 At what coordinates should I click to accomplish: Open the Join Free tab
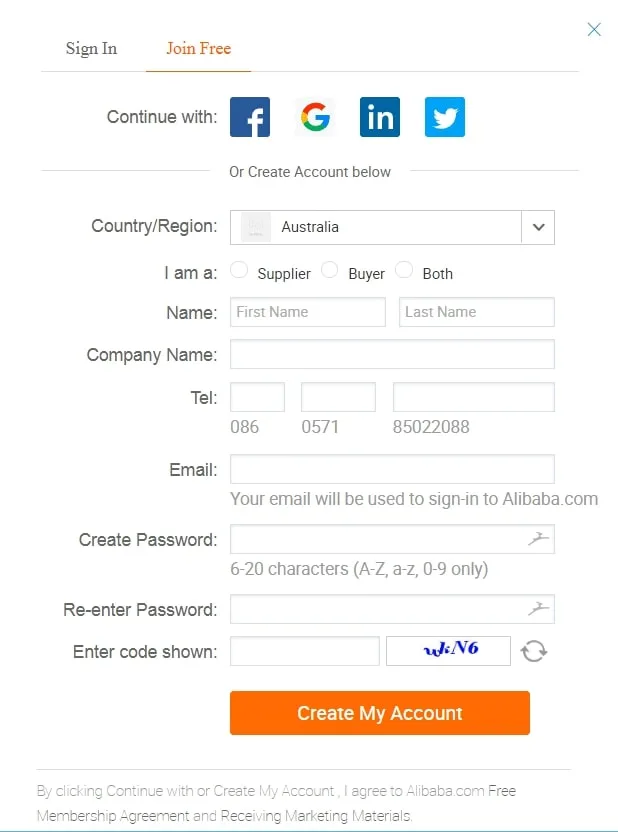point(198,48)
